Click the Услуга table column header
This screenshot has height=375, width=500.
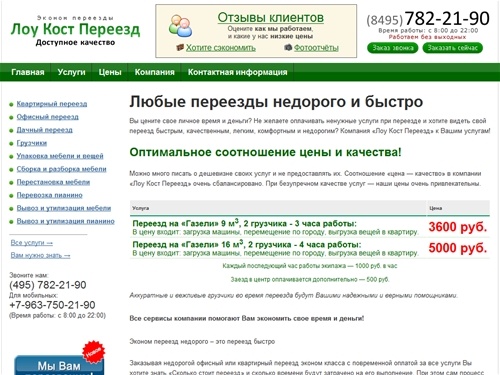(x=278, y=208)
